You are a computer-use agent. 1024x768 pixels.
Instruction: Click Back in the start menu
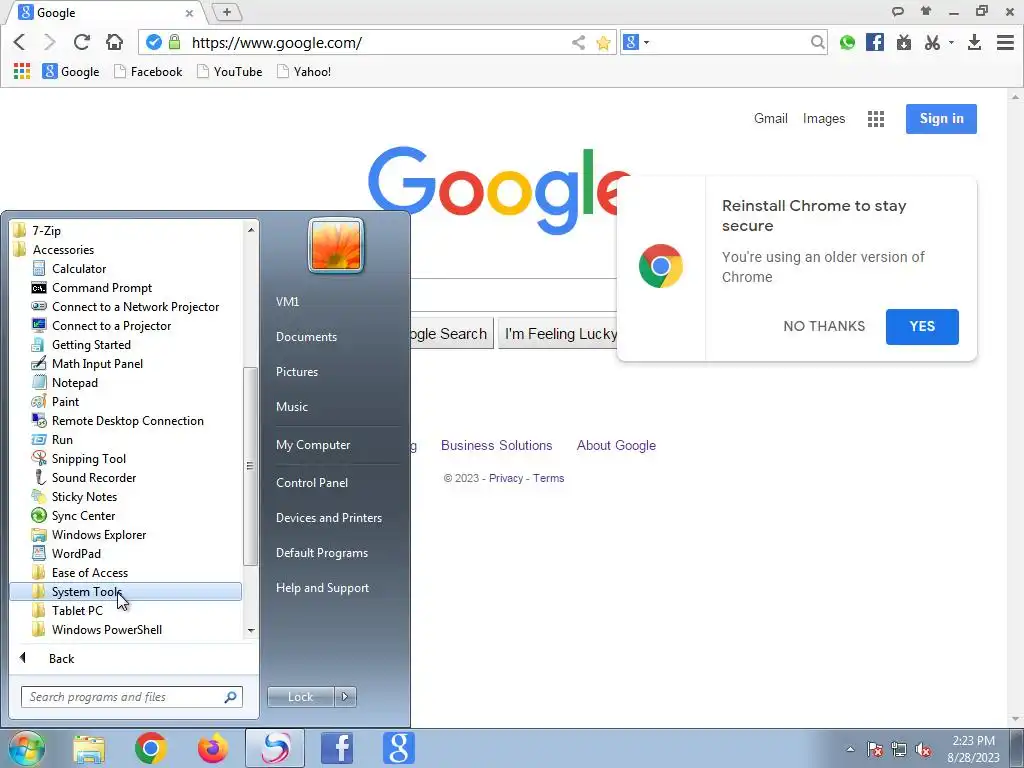[61, 658]
